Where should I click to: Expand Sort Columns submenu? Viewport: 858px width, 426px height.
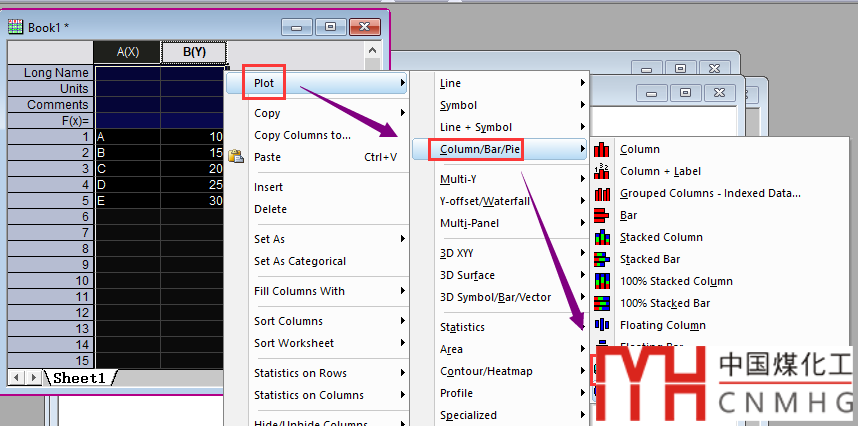pyautogui.click(x=317, y=321)
